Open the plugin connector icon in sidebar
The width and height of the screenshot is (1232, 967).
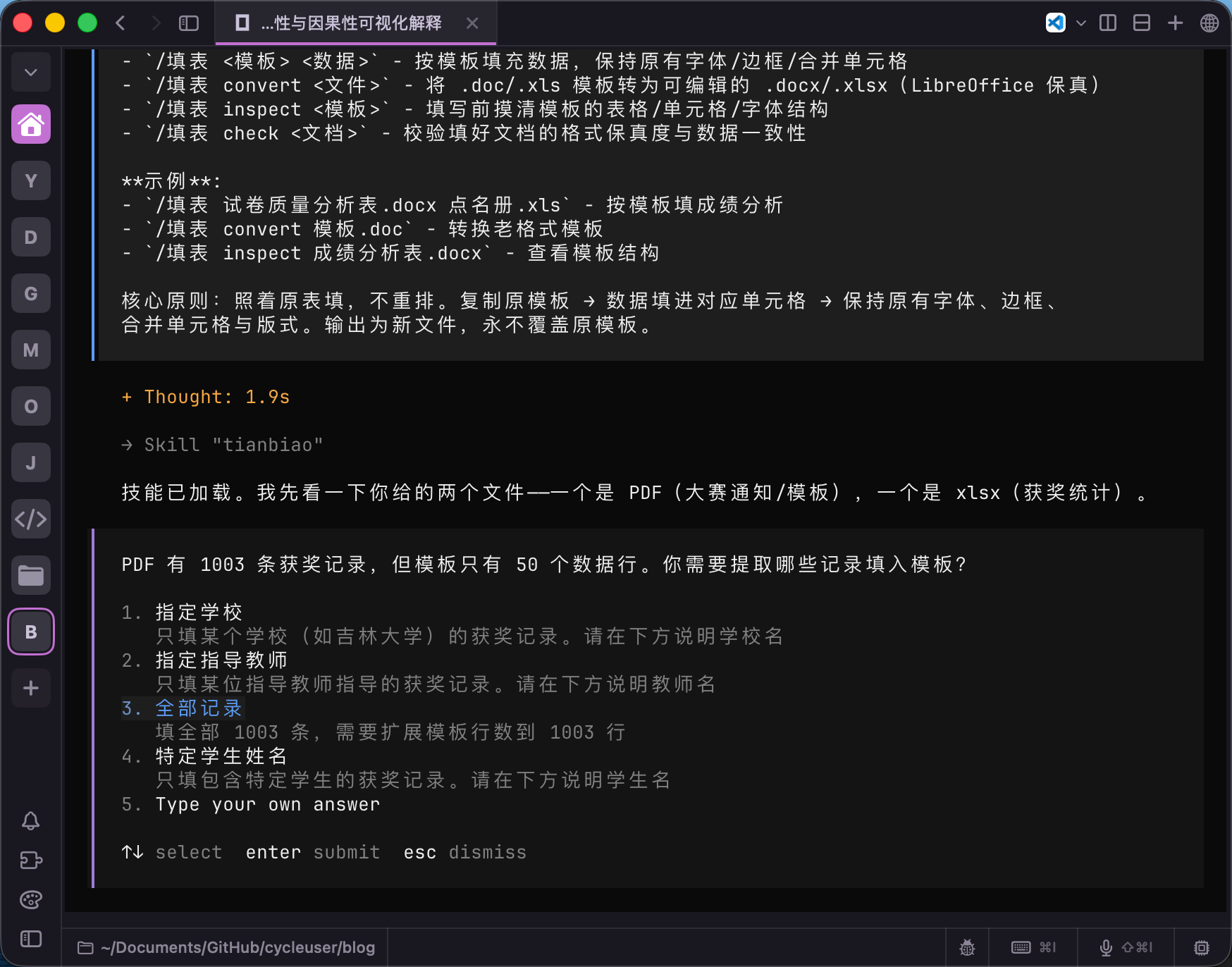pyautogui.click(x=31, y=861)
